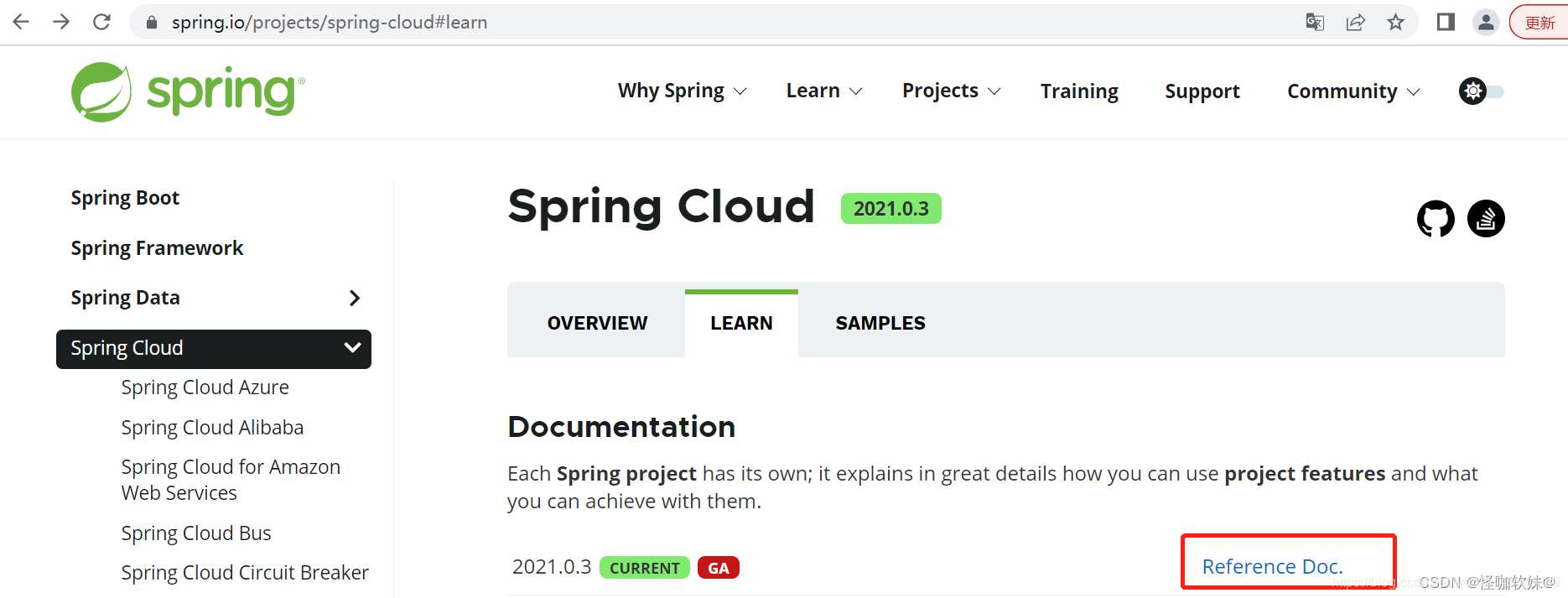Click the browser translate page icon

click(x=1315, y=23)
